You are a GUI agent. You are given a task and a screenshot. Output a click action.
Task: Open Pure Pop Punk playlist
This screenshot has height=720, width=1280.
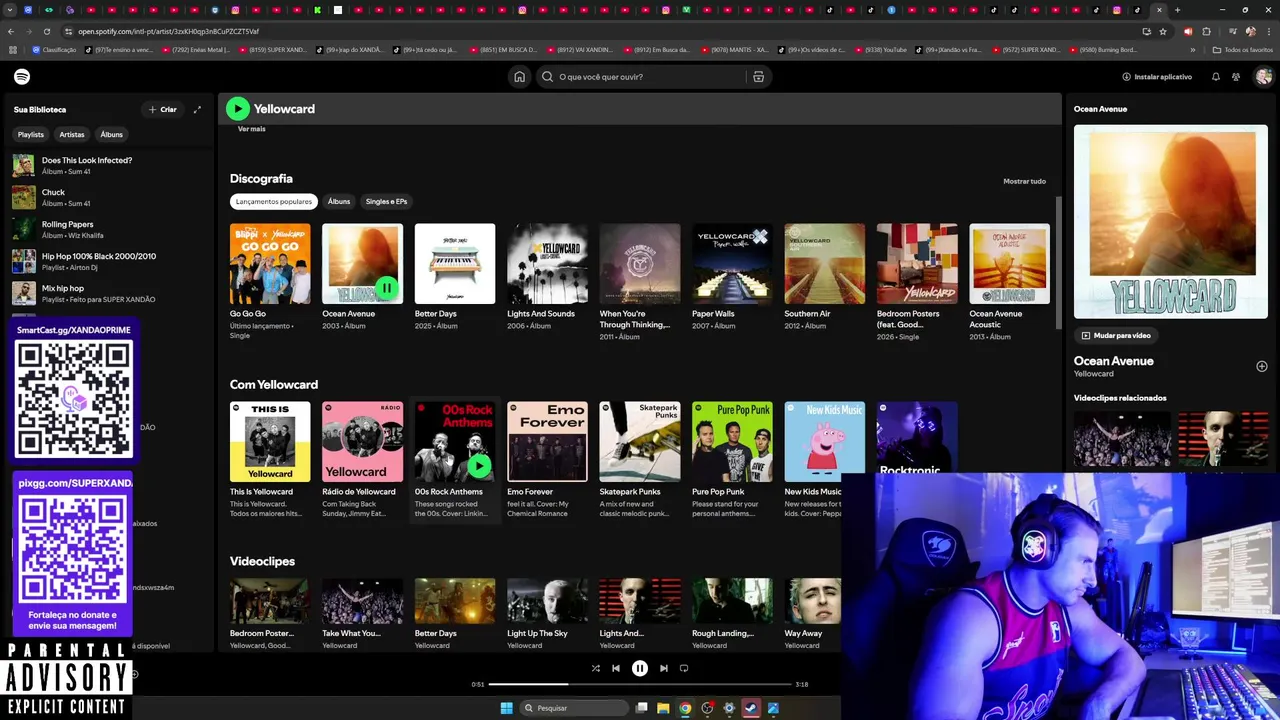point(732,441)
